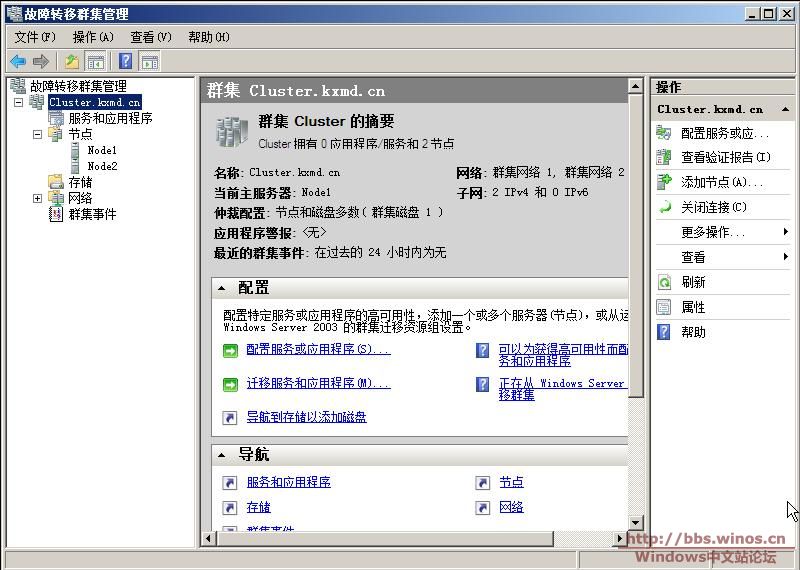Click the Forward arrow toolbar icon

41,62
